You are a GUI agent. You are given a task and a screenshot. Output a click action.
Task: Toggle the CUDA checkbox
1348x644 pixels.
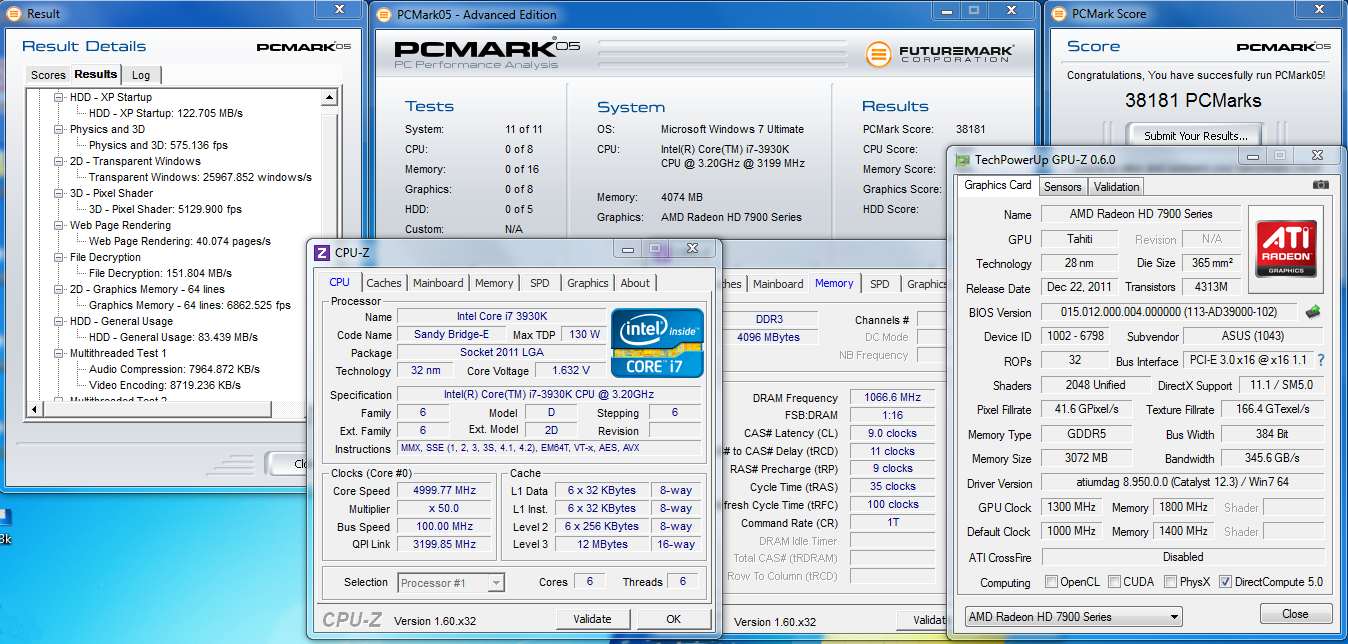(1113, 582)
